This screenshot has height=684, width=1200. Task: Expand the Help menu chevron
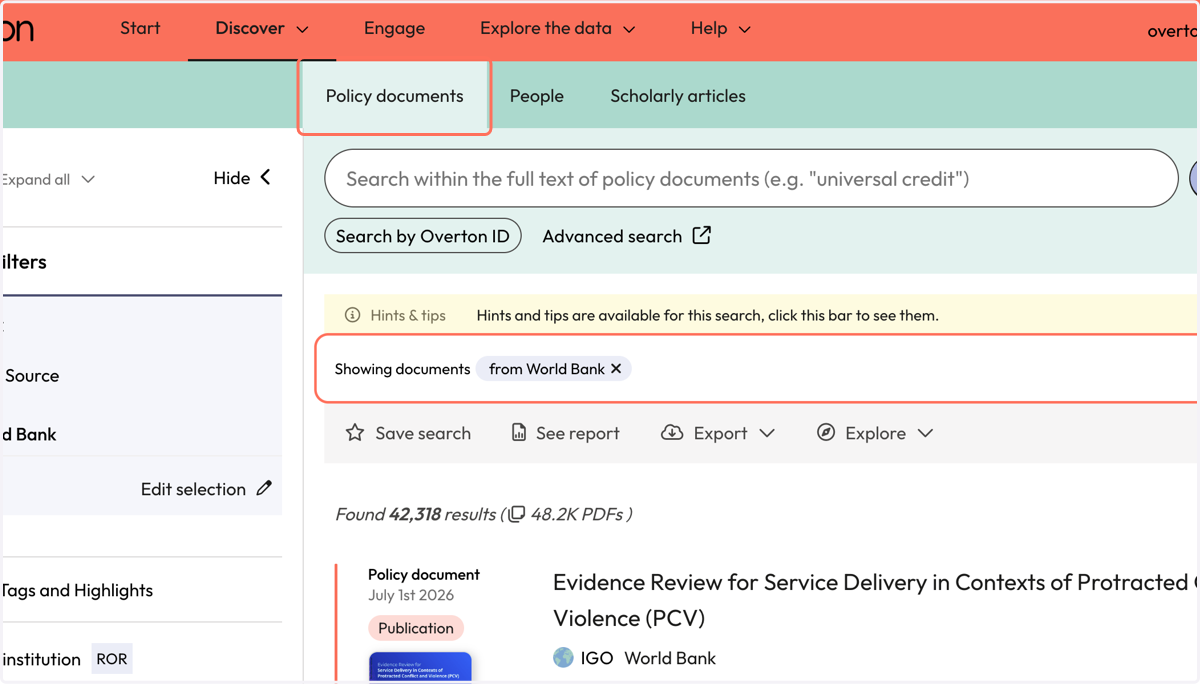745,30
